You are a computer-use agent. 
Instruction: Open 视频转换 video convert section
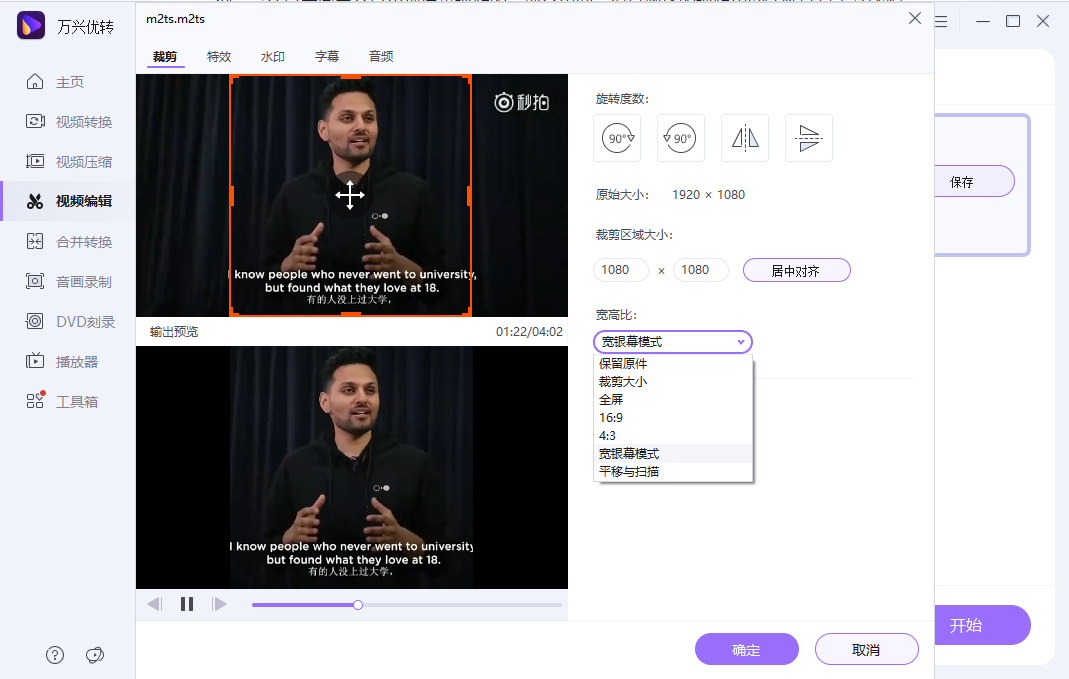(69, 122)
